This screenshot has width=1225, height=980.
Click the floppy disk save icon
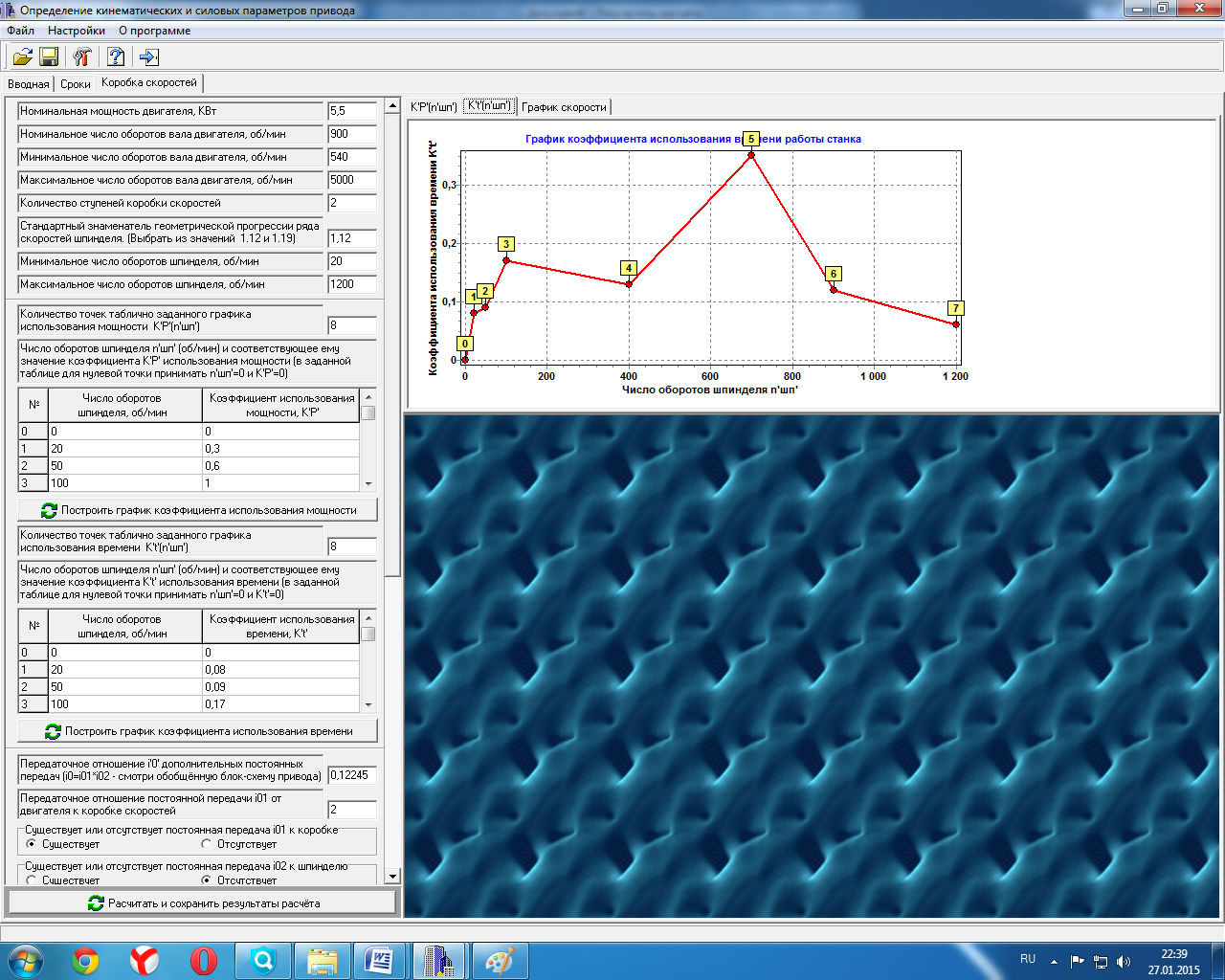pyautogui.click(x=49, y=57)
